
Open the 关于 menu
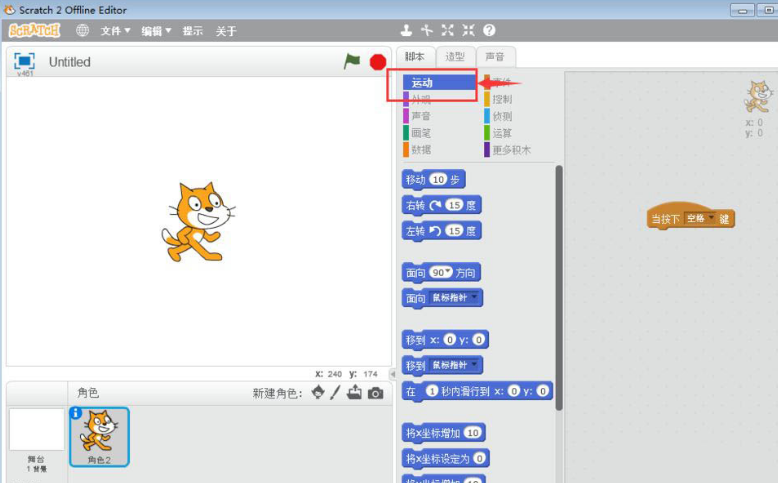pyautogui.click(x=226, y=31)
